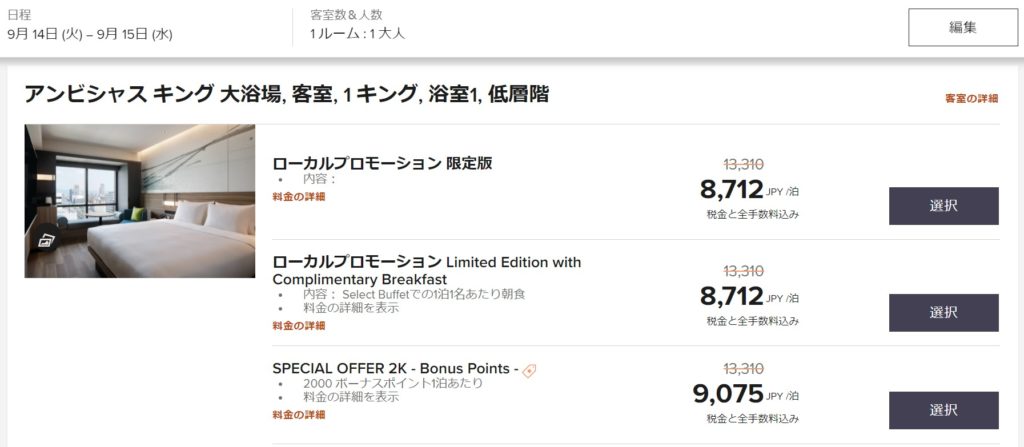Click 料金の詳細を表示 in the Complimentary Breakfast rate
This screenshot has height=447, width=1024.
[x=351, y=308]
